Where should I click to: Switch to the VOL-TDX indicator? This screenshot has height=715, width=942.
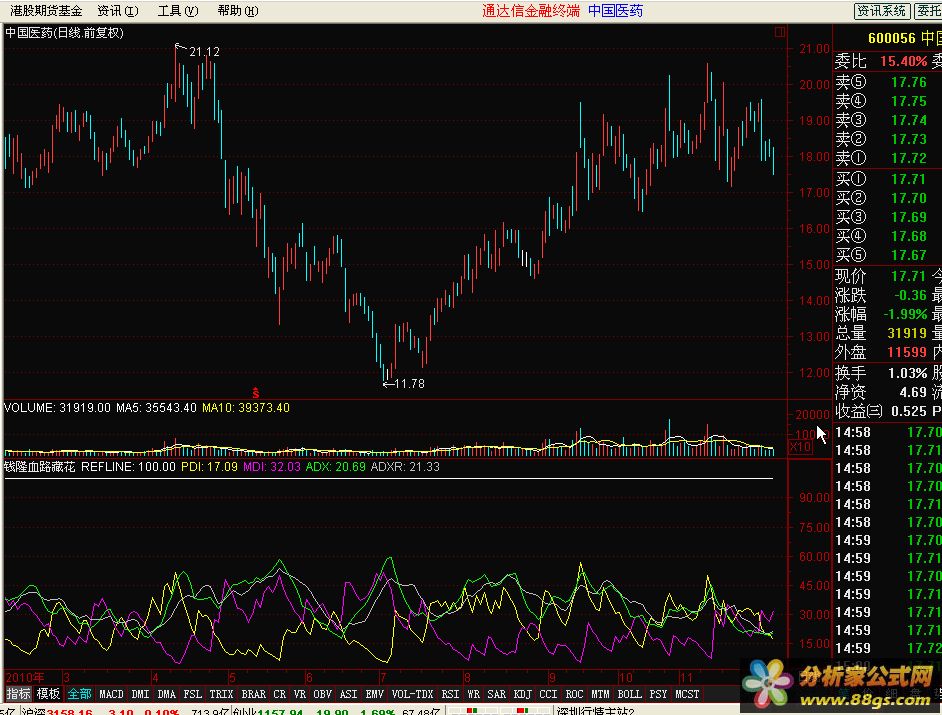[412, 694]
